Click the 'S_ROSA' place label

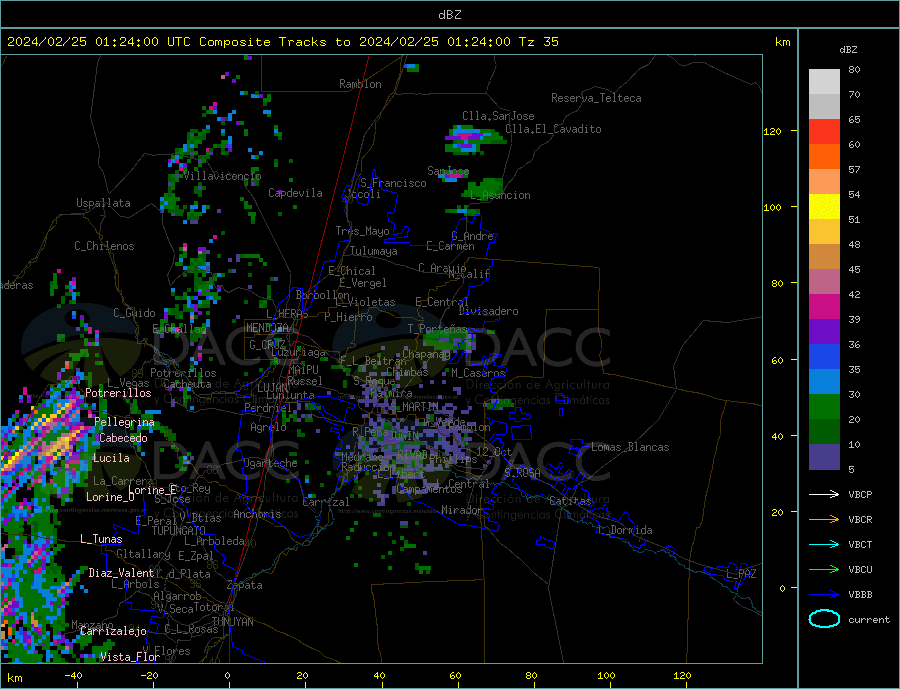[522, 473]
